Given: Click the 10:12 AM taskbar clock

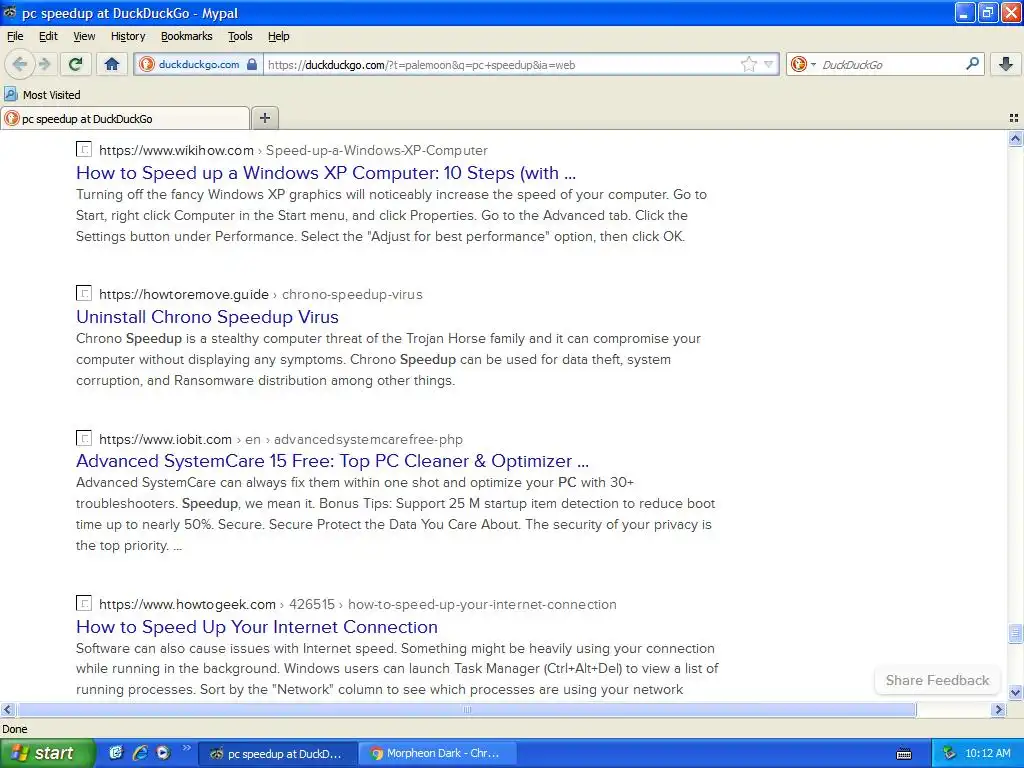Looking at the screenshot, I should (987, 754).
